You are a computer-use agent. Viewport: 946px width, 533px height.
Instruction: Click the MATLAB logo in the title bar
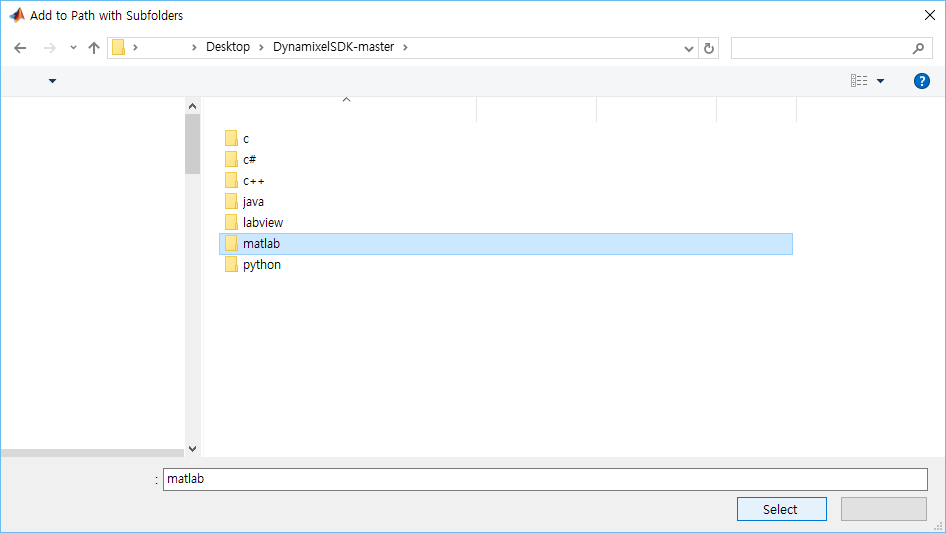click(x=17, y=15)
